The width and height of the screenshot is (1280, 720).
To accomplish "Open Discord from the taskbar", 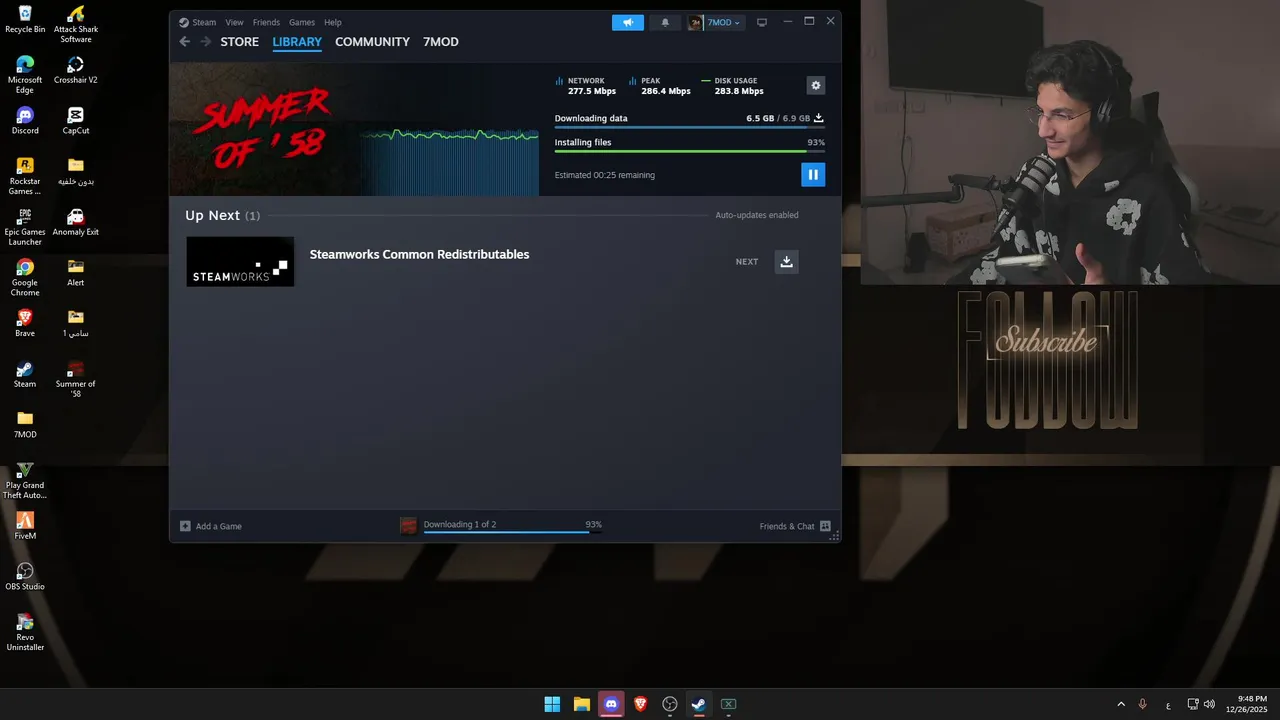I will pos(611,704).
